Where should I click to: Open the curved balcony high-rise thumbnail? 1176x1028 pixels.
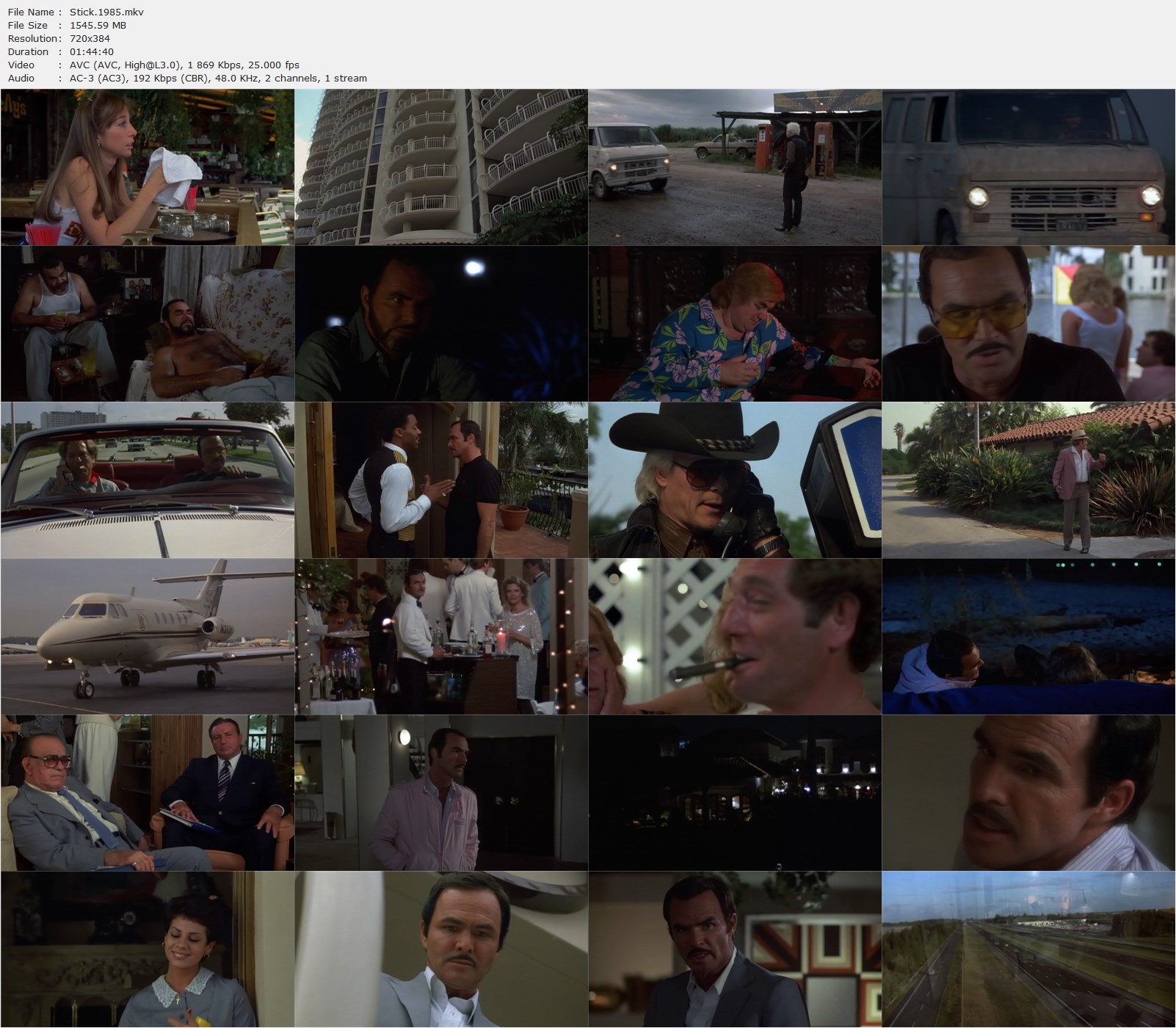click(x=440, y=167)
